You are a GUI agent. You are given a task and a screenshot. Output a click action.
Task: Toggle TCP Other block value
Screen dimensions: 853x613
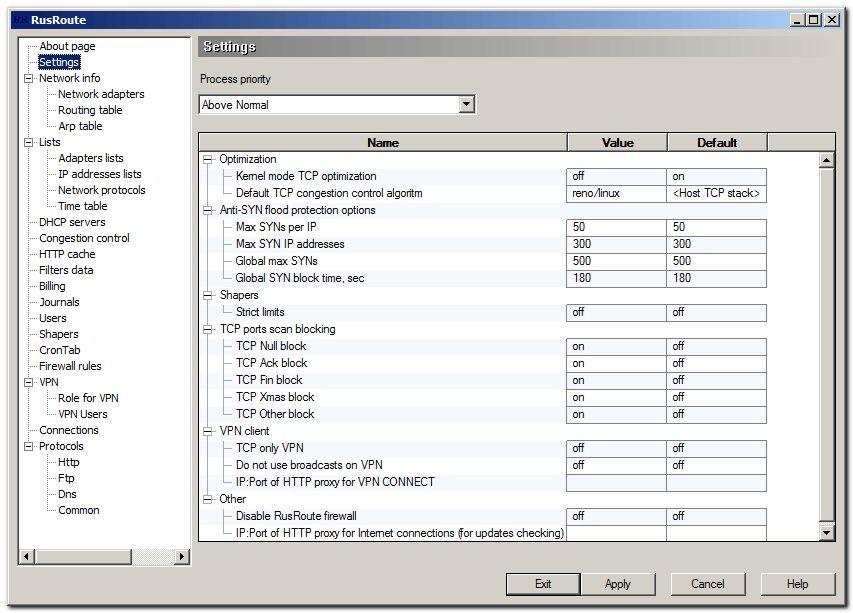point(616,414)
